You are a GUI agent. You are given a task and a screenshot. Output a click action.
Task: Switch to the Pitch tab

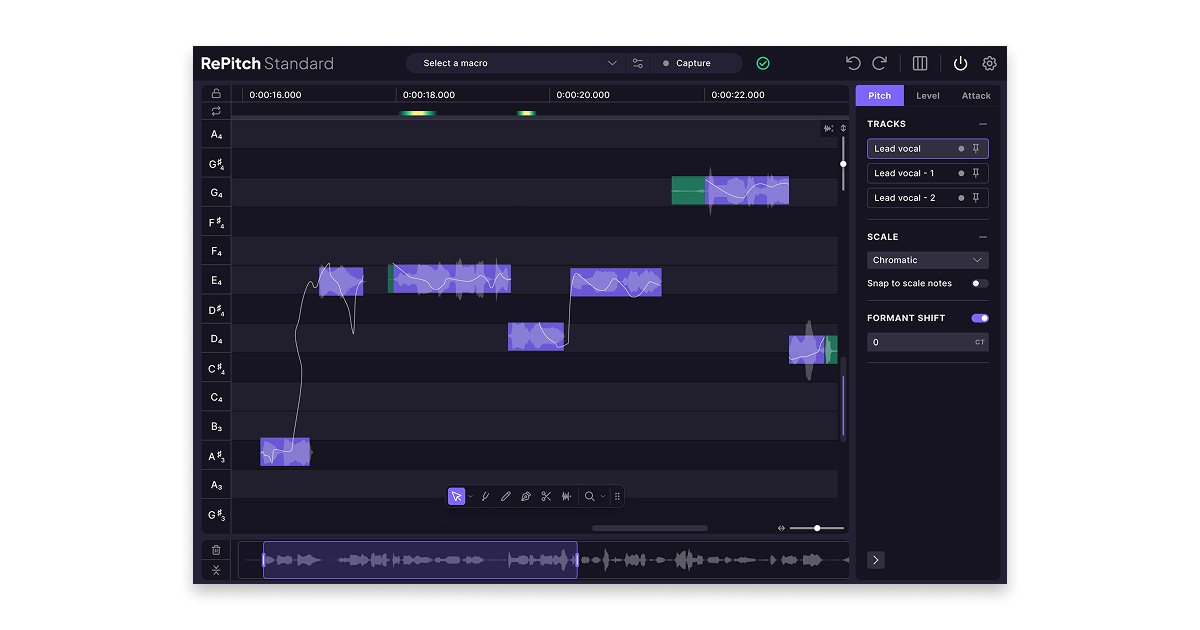click(x=880, y=96)
